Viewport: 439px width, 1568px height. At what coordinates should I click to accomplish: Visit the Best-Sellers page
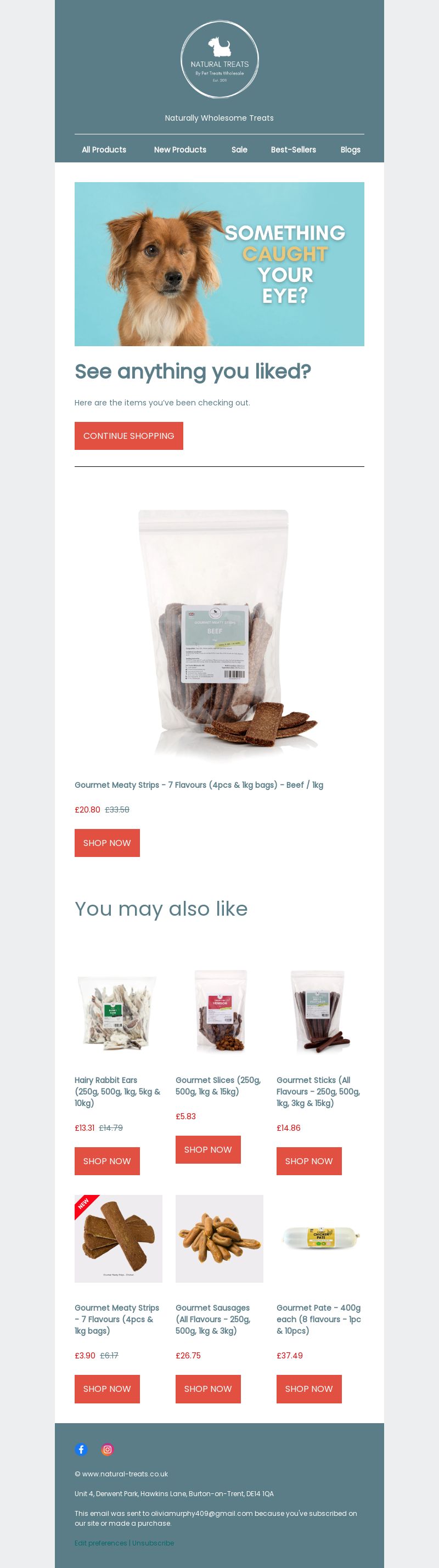(294, 150)
